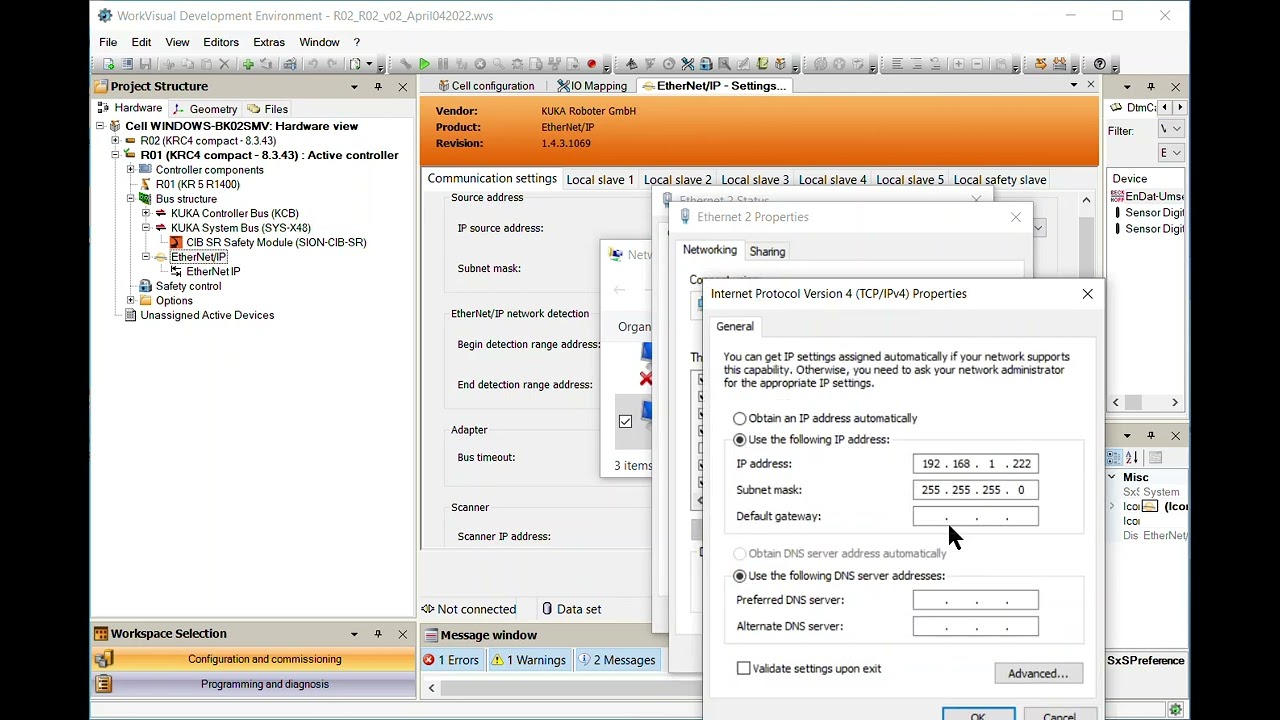Click the align-left lines toolbar icon
This screenshot has height=720, width=1280.
(896, 64)
